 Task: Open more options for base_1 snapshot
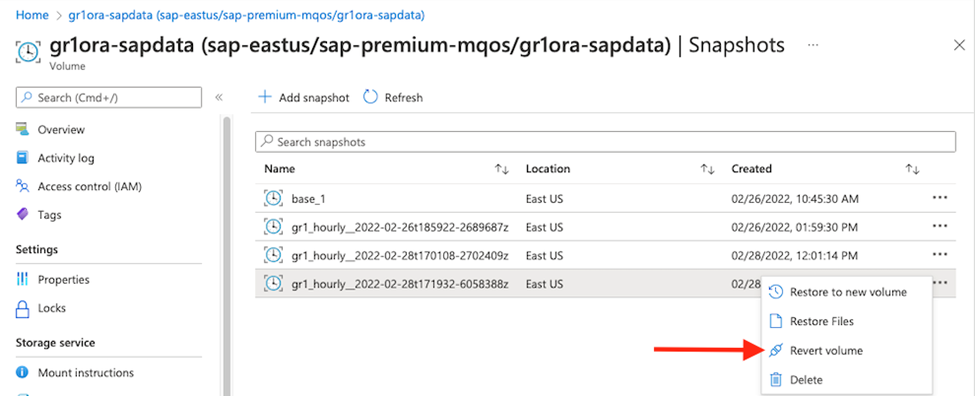940,198
